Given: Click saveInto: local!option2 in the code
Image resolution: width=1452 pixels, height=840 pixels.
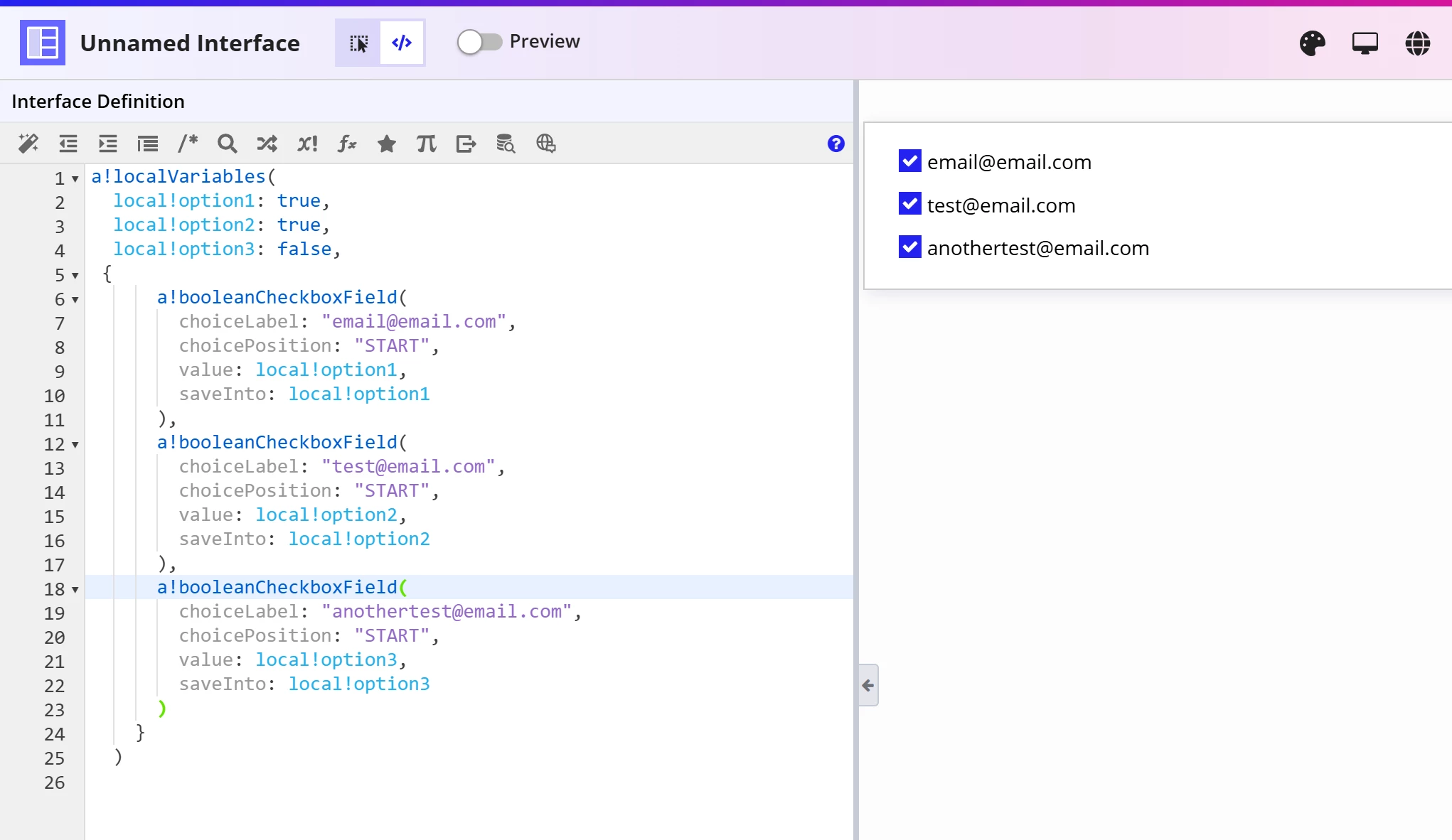Looking at the screenshot, I should click(x=304, y=539).
